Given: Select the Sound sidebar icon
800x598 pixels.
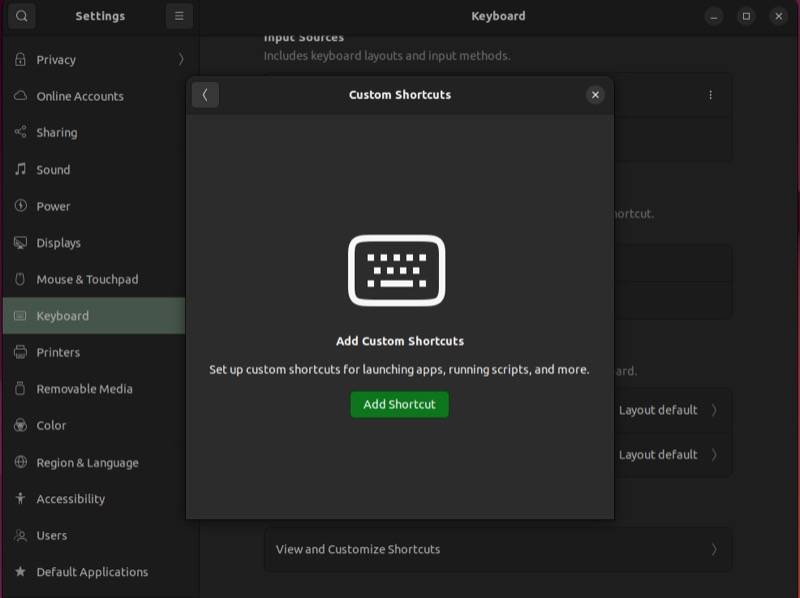Looking at the screenshot, I should click(20, 169).
